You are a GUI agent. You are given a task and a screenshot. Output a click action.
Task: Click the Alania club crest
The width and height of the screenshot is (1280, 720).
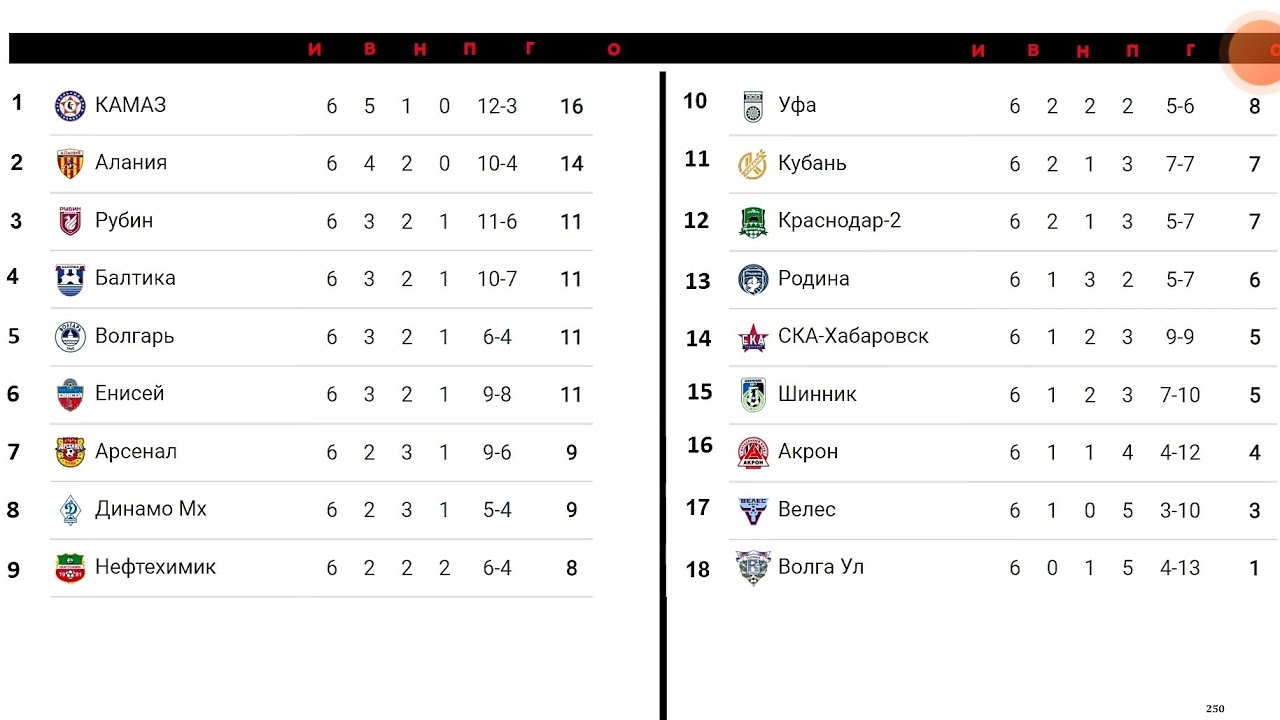tap(70, 163)
